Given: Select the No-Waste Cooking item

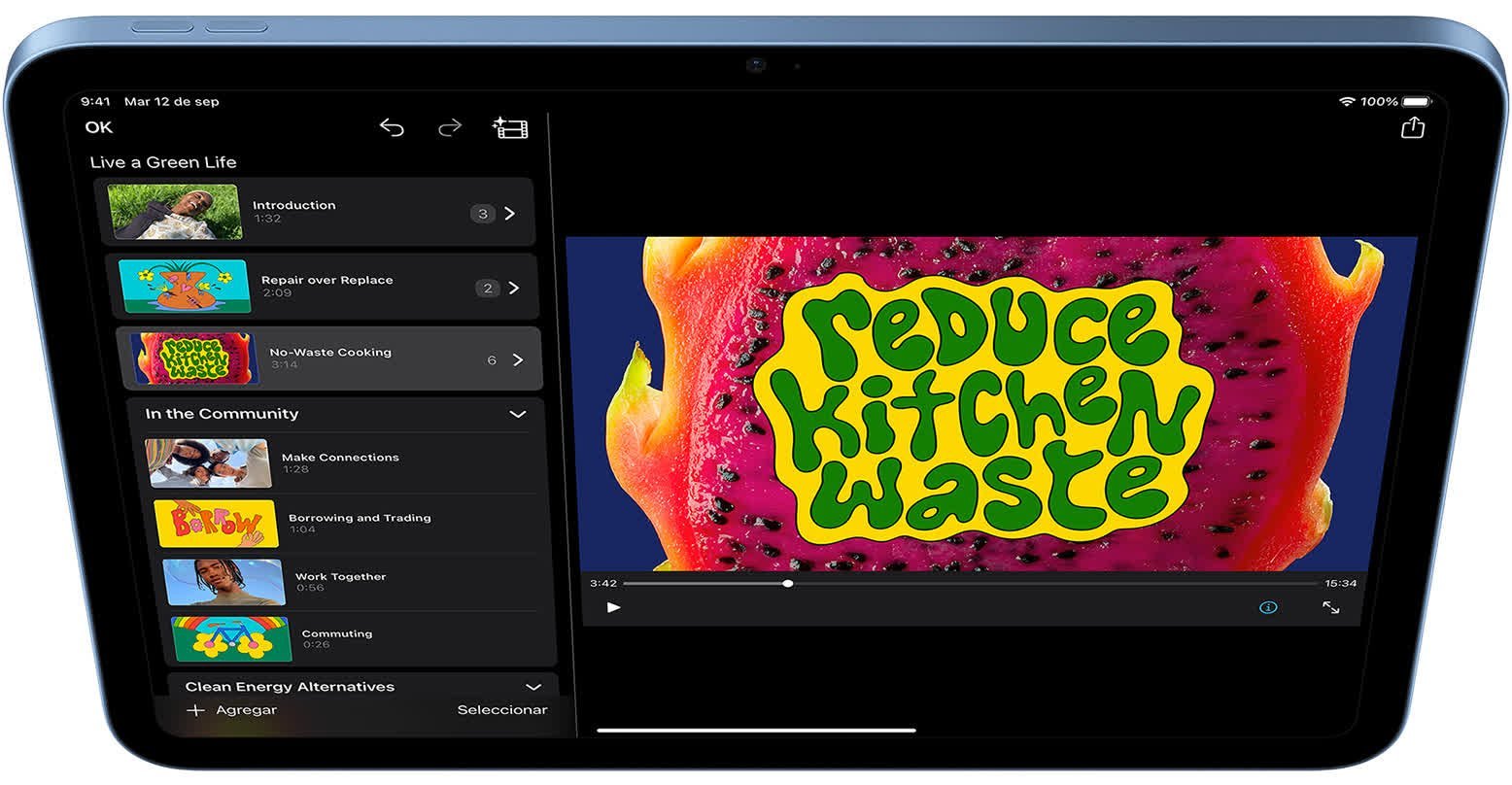Looking at the screenshot, I should pos(330,358).
